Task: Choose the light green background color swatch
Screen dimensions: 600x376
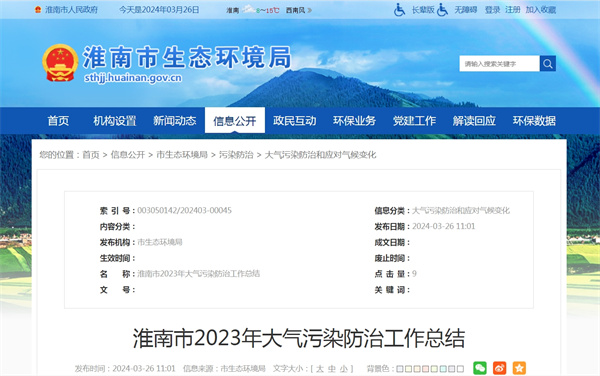Action: [x=434, y=369]
